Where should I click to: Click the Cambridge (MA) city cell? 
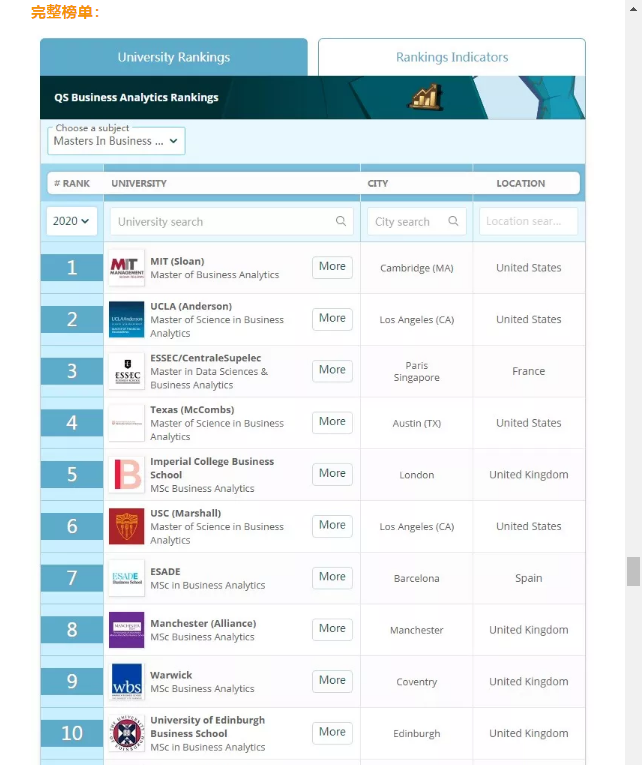point(417,268)
